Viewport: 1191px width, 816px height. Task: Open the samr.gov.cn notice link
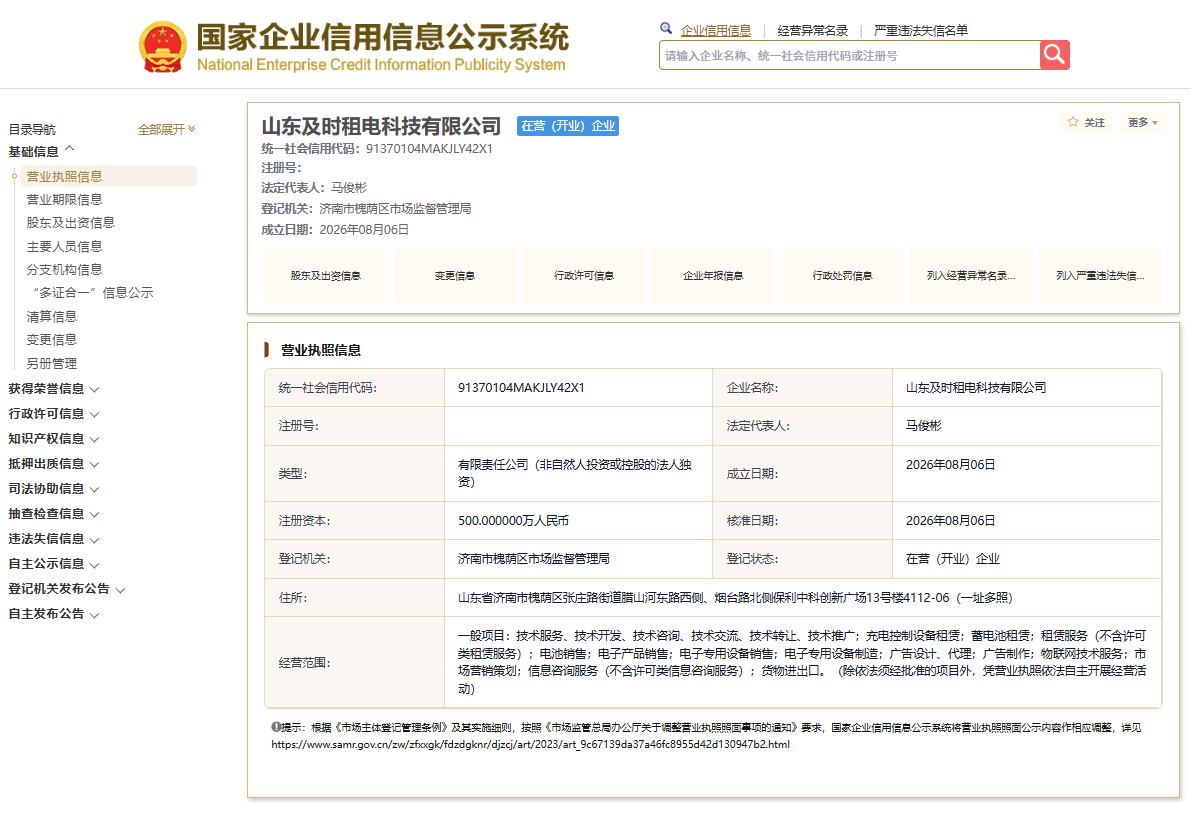[530, 745]
